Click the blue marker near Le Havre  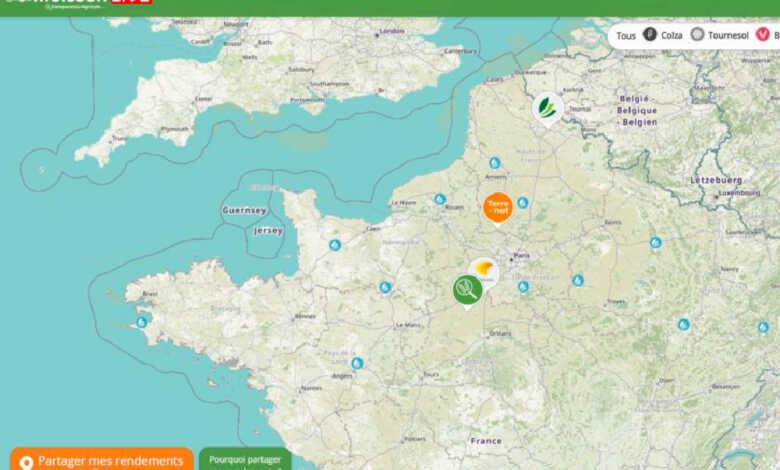tap(440, 199)
